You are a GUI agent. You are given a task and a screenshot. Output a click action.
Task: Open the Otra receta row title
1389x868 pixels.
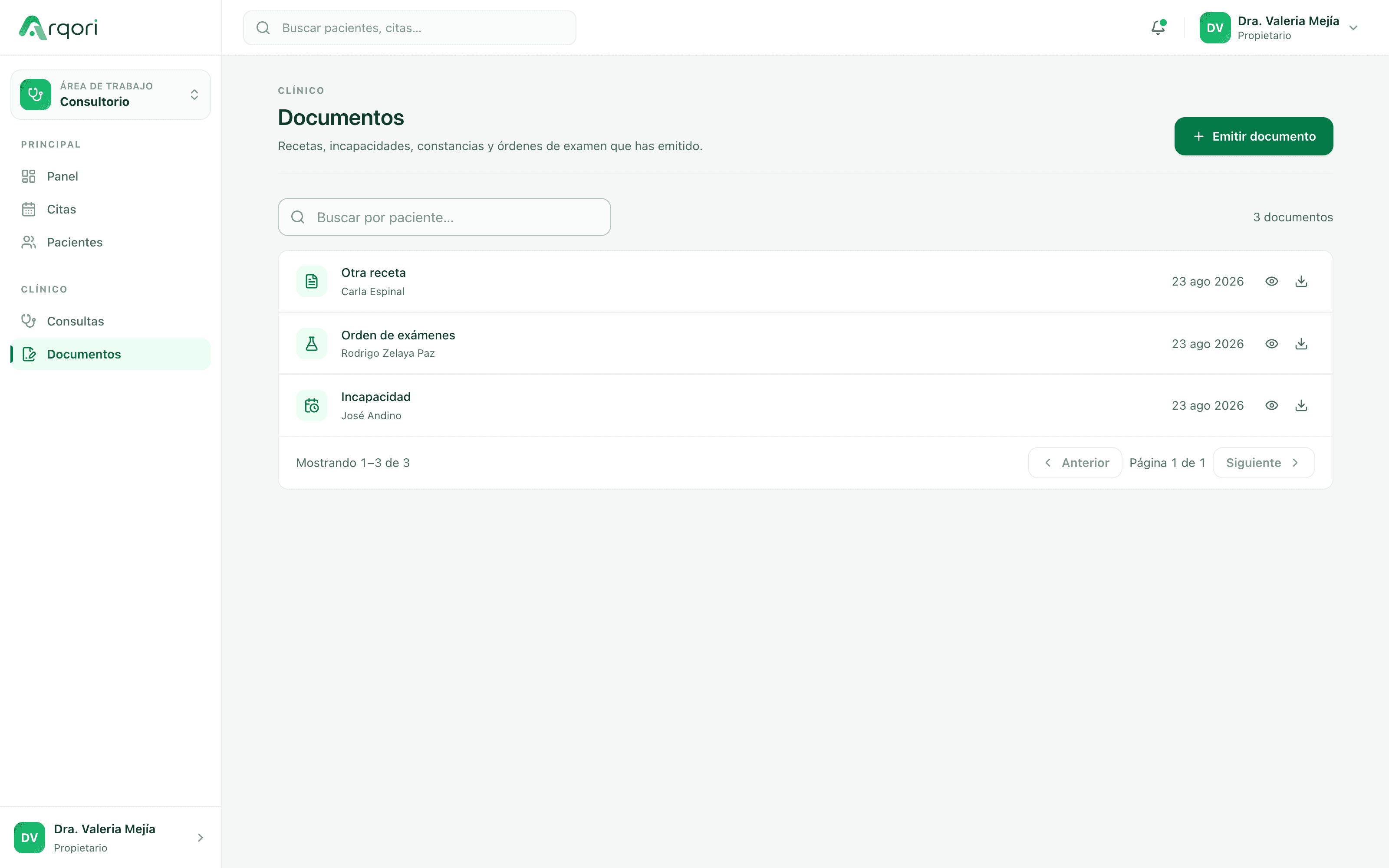point(373,273)
